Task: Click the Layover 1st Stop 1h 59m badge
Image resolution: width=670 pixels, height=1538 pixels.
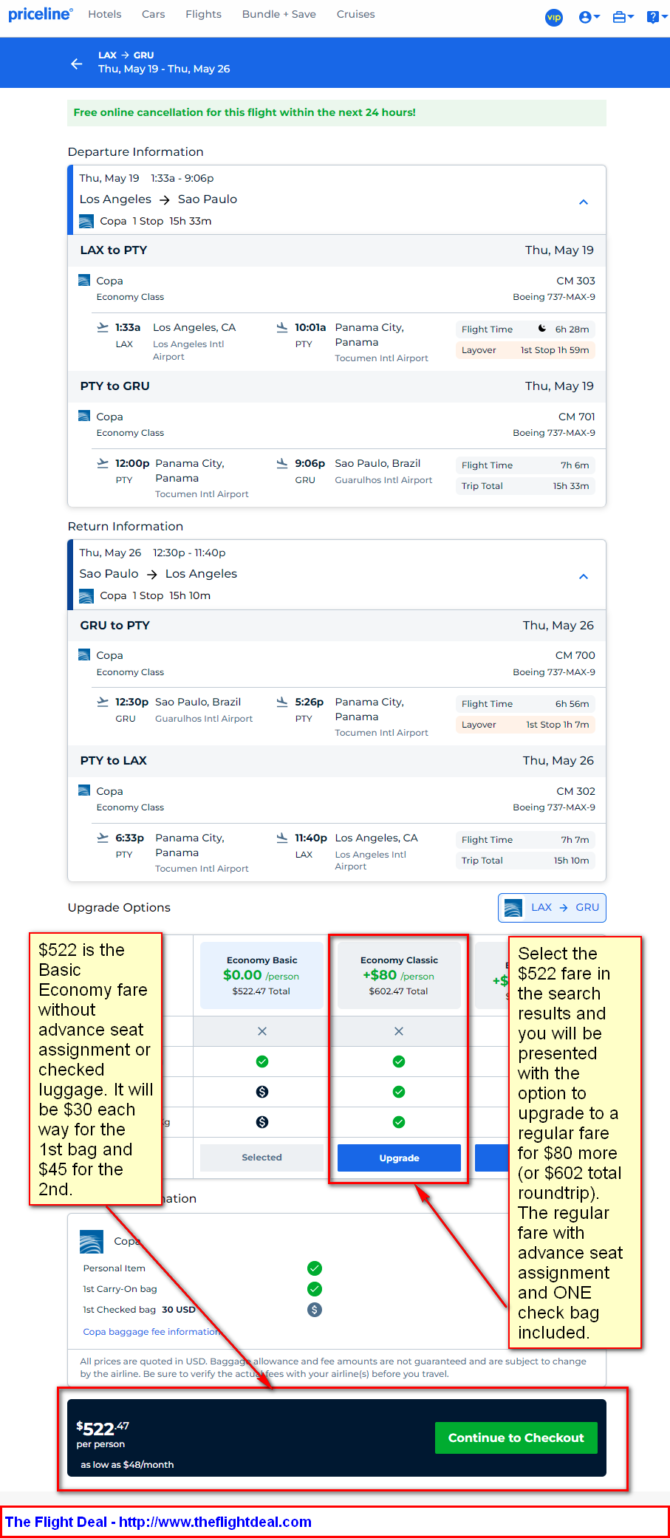Action: pyautogui.click(x=525, y=350)
